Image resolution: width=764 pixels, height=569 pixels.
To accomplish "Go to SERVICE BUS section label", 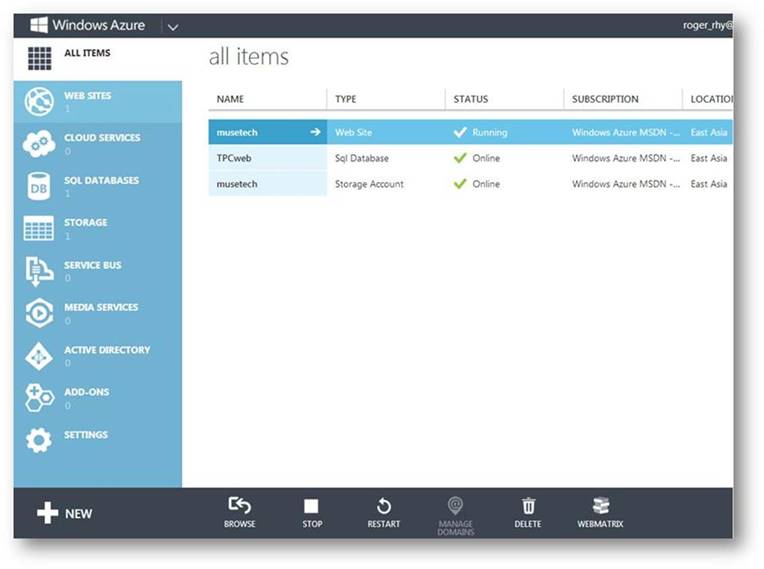I will [x=93, y=265].
